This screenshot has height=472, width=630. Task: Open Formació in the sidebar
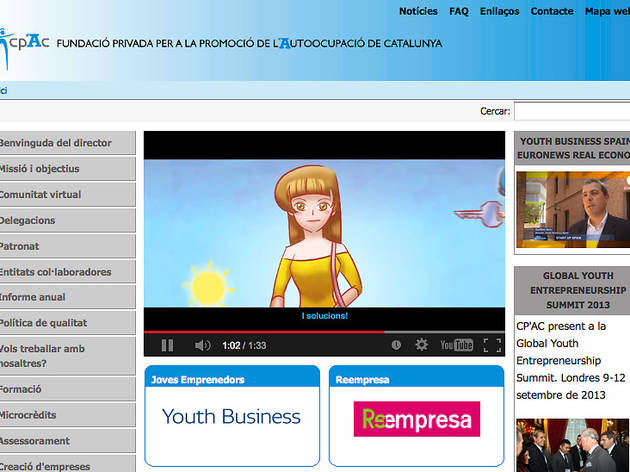68,389
